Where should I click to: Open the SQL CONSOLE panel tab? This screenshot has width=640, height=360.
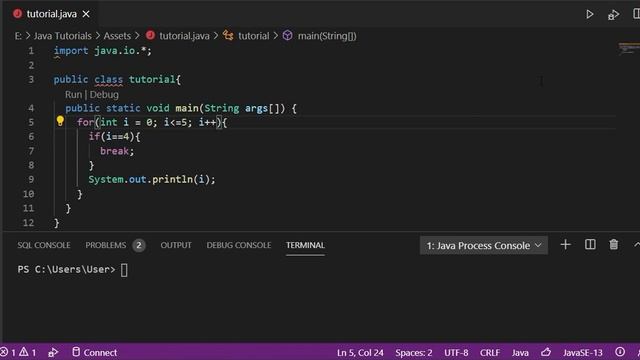44,245
